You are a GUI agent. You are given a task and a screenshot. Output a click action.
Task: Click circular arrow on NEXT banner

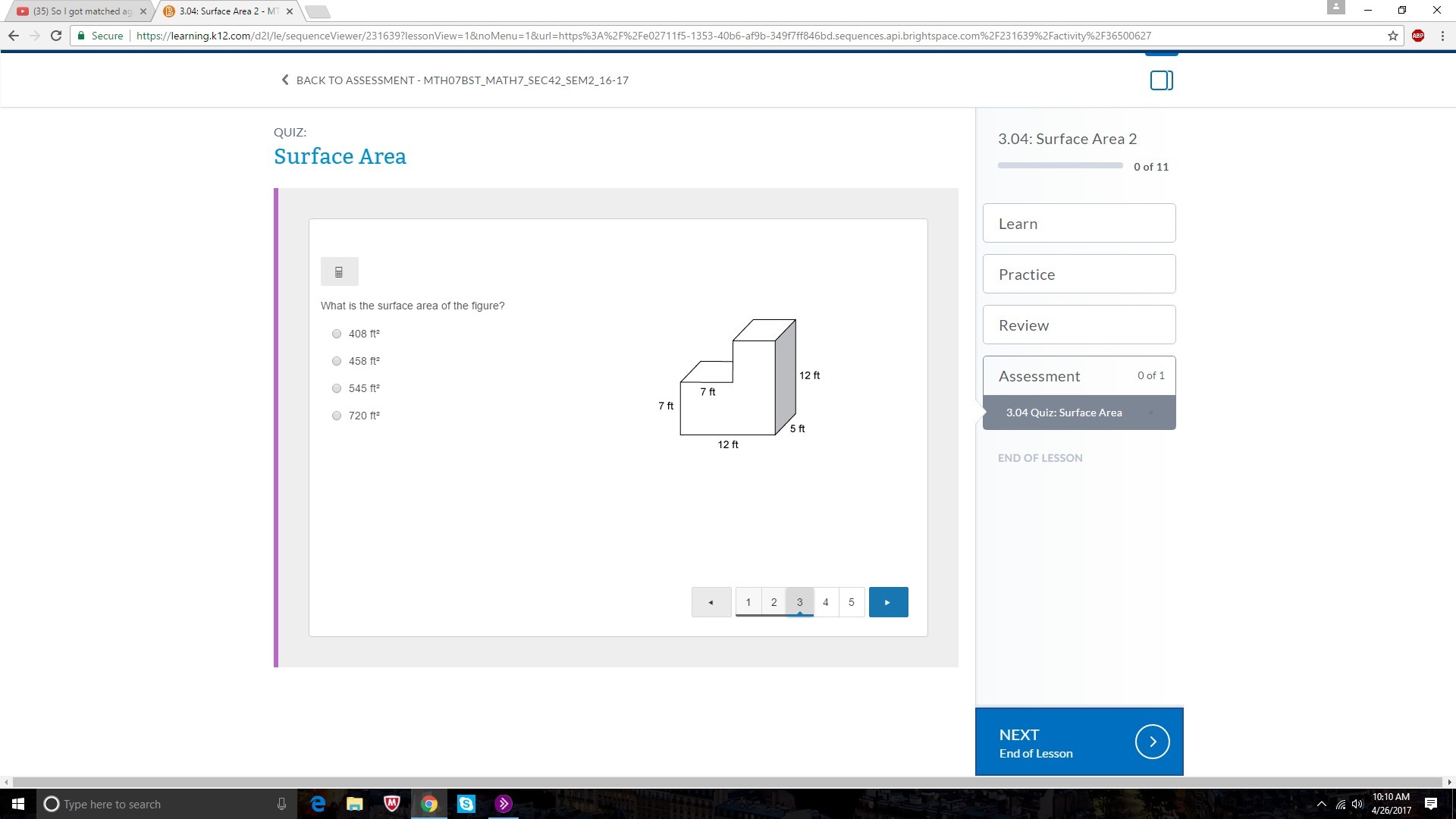pyautogui.click(x=1152, y=742)
